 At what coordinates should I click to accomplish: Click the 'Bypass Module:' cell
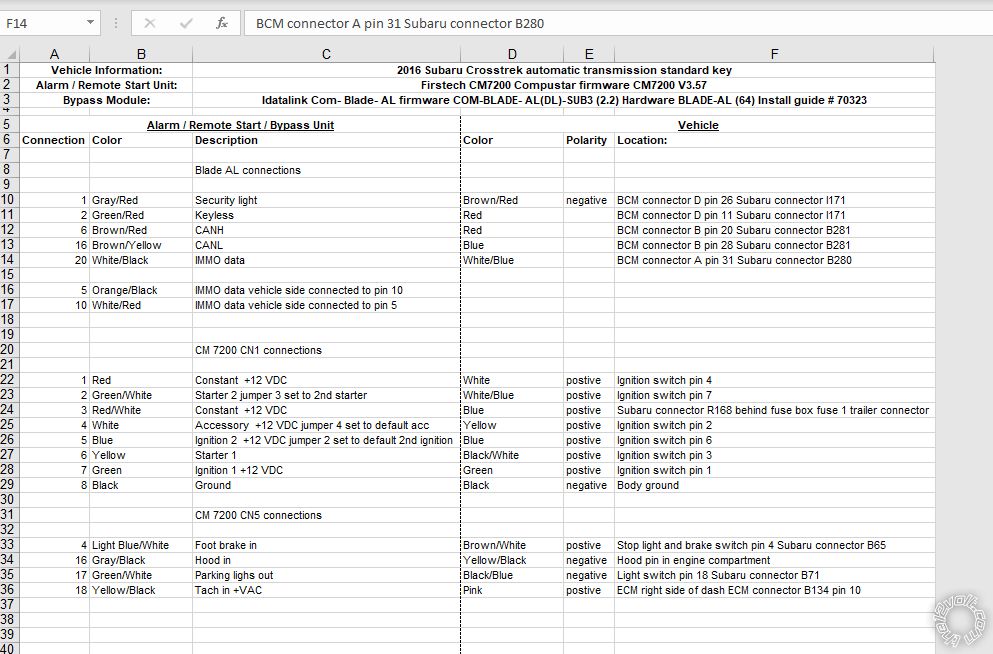[106, 100]
